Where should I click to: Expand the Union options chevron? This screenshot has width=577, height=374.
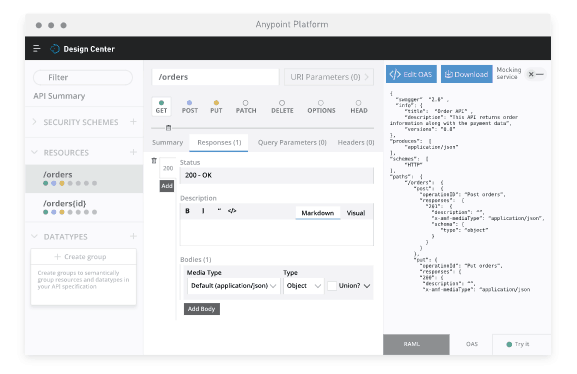pyautogui.click(x=367, y=286)
